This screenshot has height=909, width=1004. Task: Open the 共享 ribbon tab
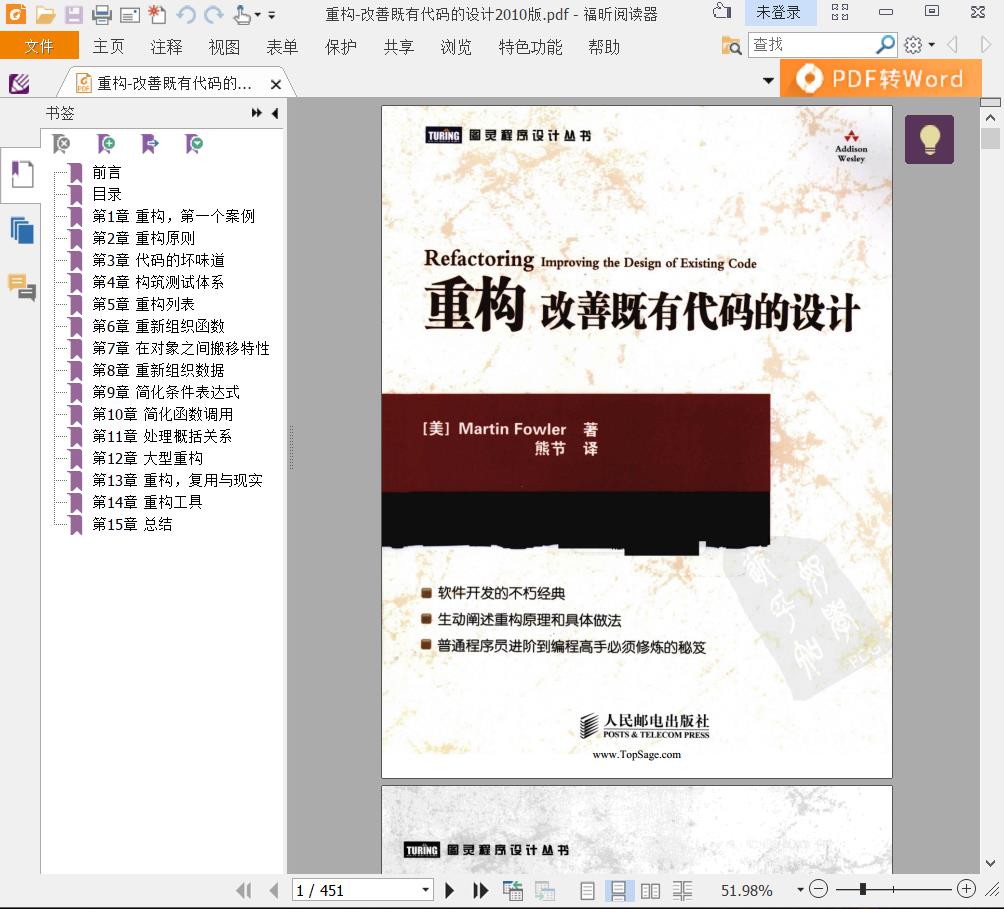(x=398, y=47)
